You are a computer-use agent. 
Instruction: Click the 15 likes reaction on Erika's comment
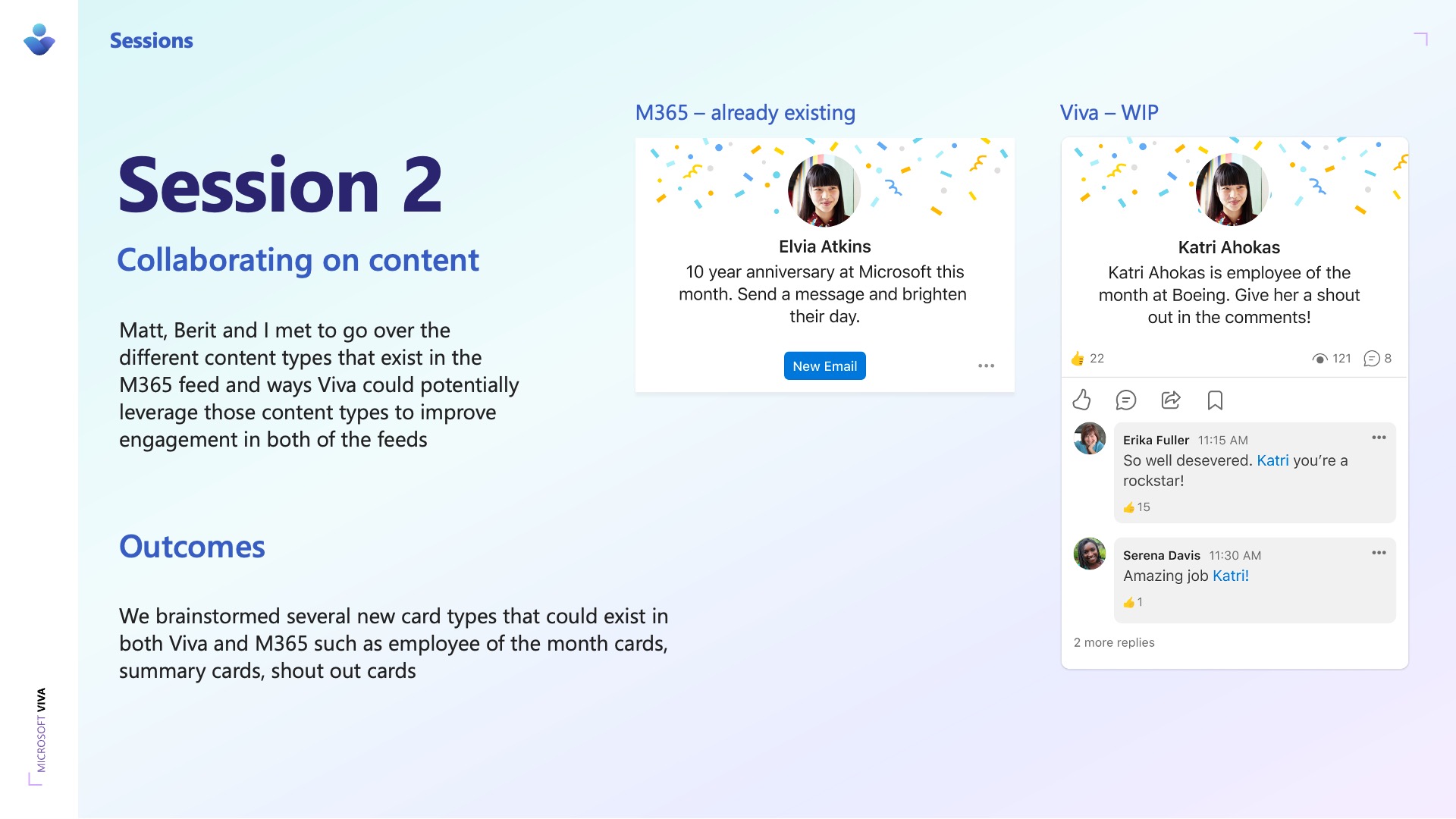[x=1137, y=507]
